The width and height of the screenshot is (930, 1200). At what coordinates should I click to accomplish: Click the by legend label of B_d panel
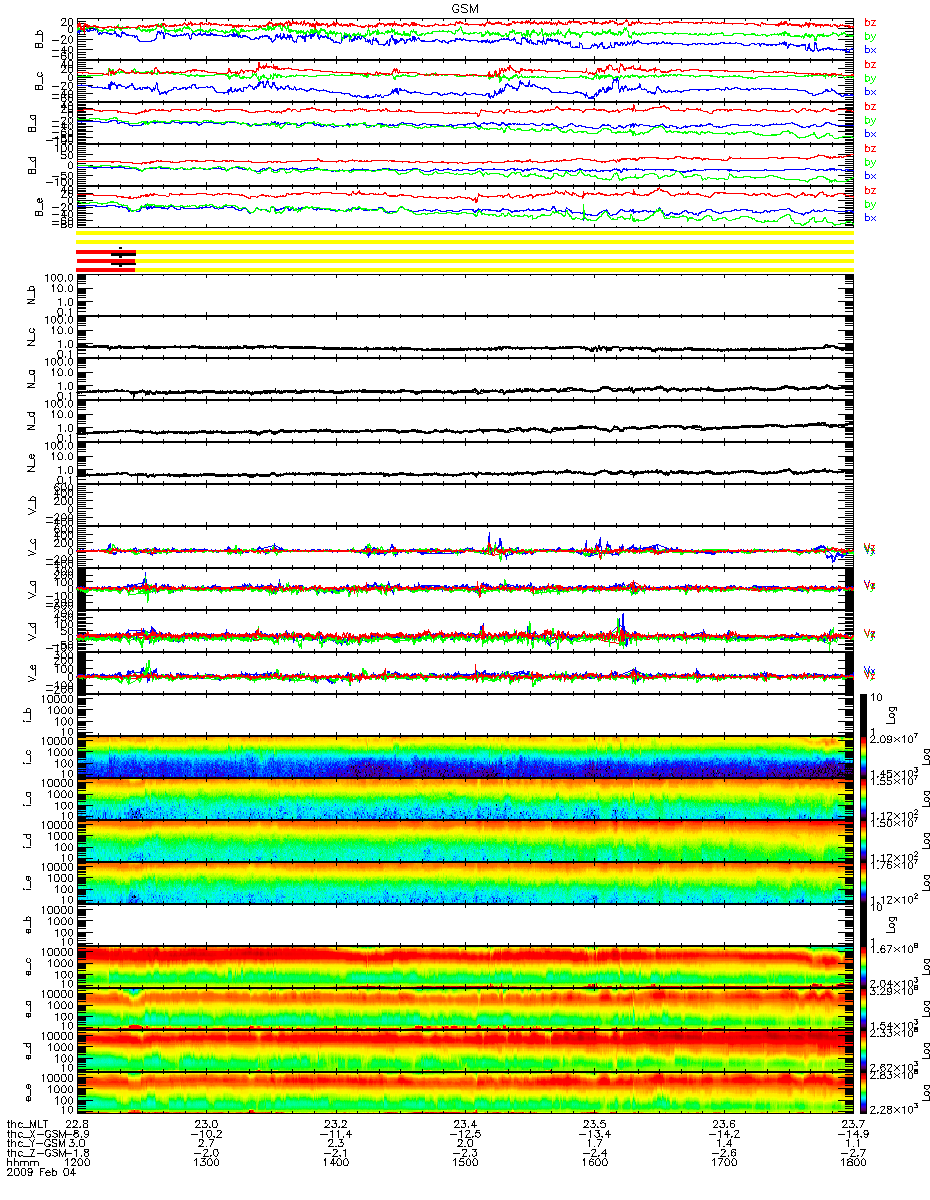coord(870,162)
